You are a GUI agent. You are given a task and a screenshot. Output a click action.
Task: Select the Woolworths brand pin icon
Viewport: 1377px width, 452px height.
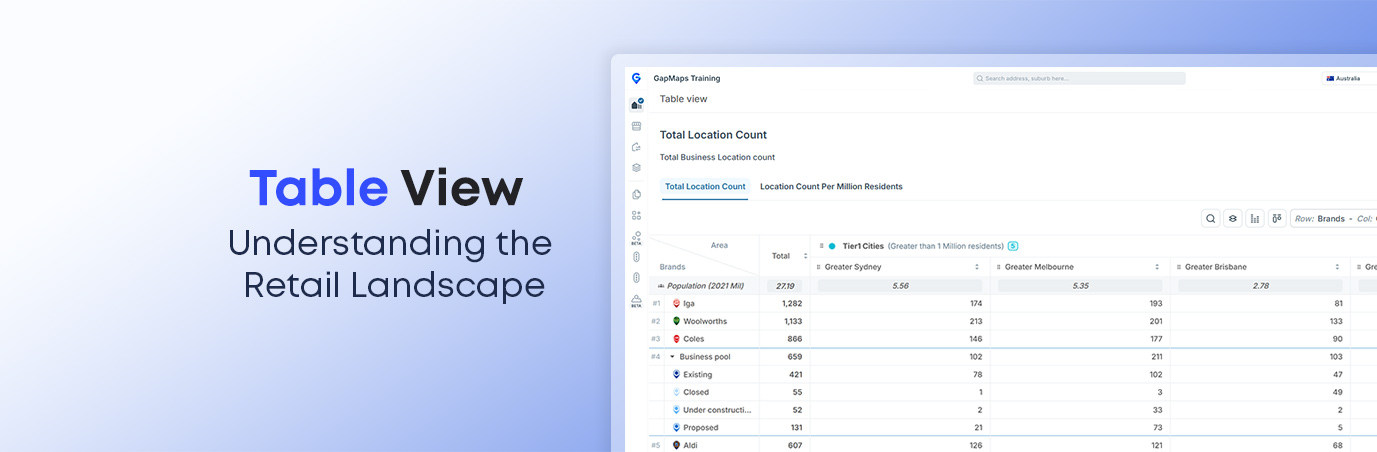coord(677,321)
